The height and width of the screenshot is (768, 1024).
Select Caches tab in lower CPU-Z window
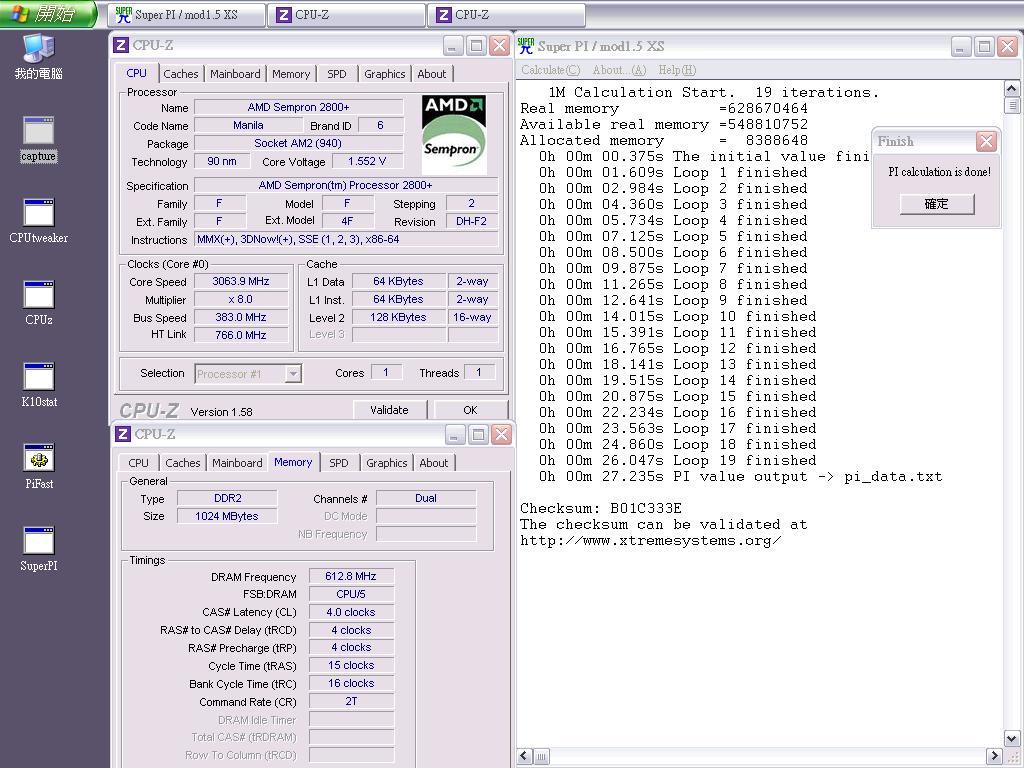[183, 462]
